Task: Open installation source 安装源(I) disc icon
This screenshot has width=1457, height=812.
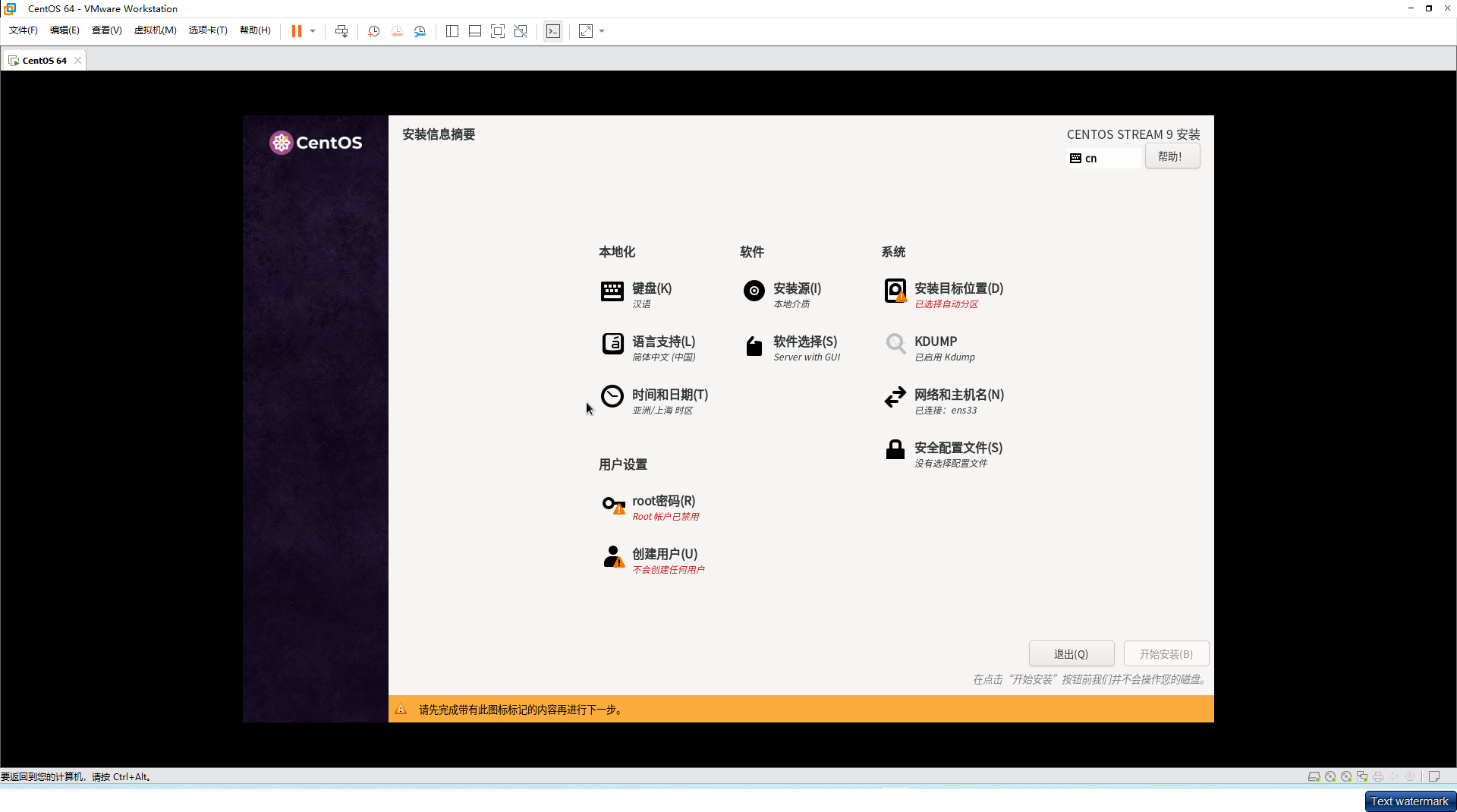Action: coord(754,291)
